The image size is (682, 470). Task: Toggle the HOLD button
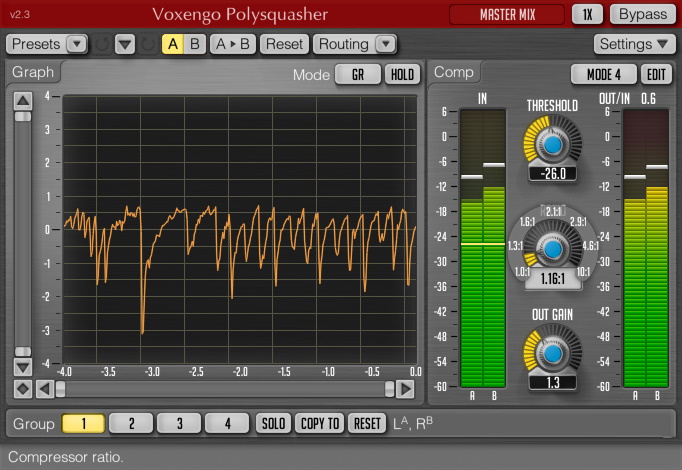(402, 74)
